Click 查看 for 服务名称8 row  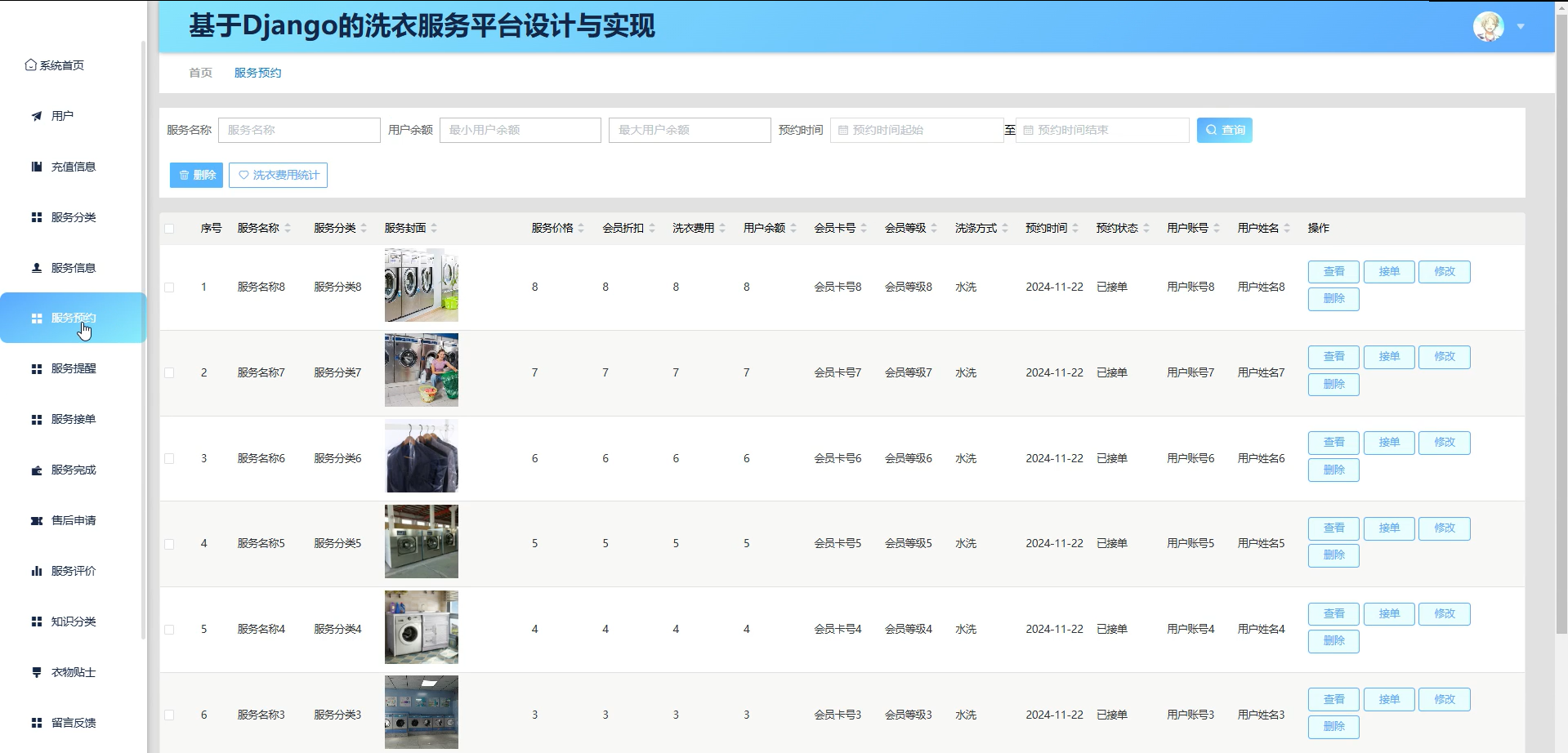[1333, 272]
